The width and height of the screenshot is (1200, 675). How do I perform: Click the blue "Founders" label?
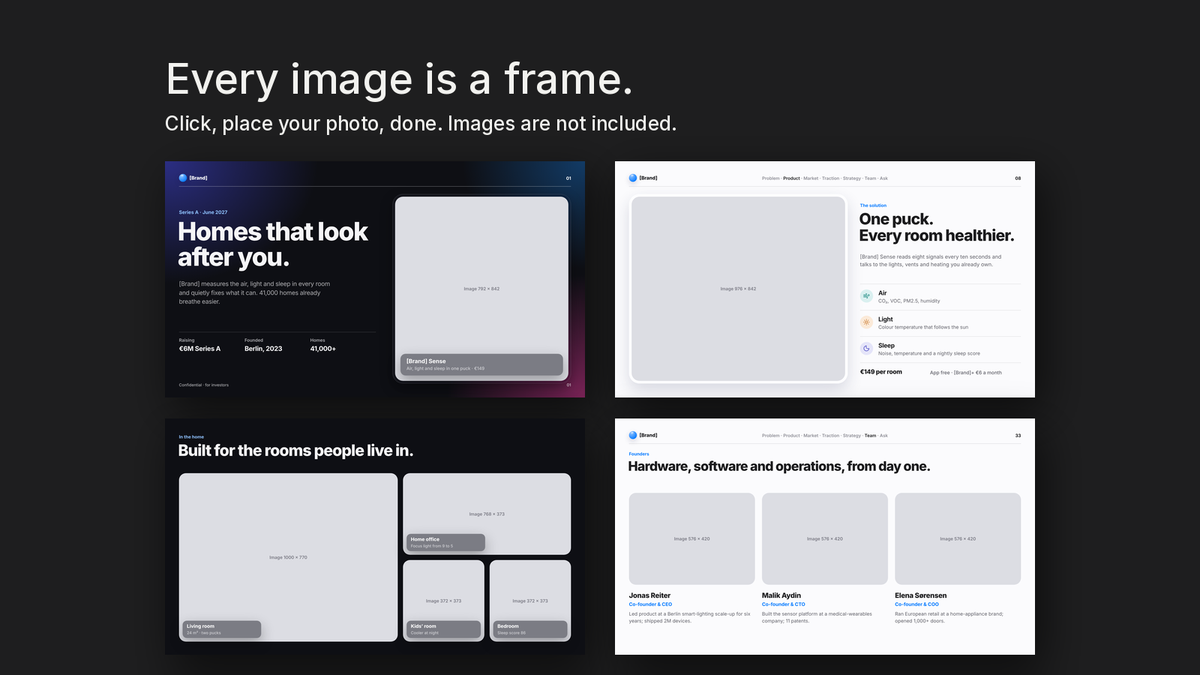pyautogui.click(x=639, y=454)
